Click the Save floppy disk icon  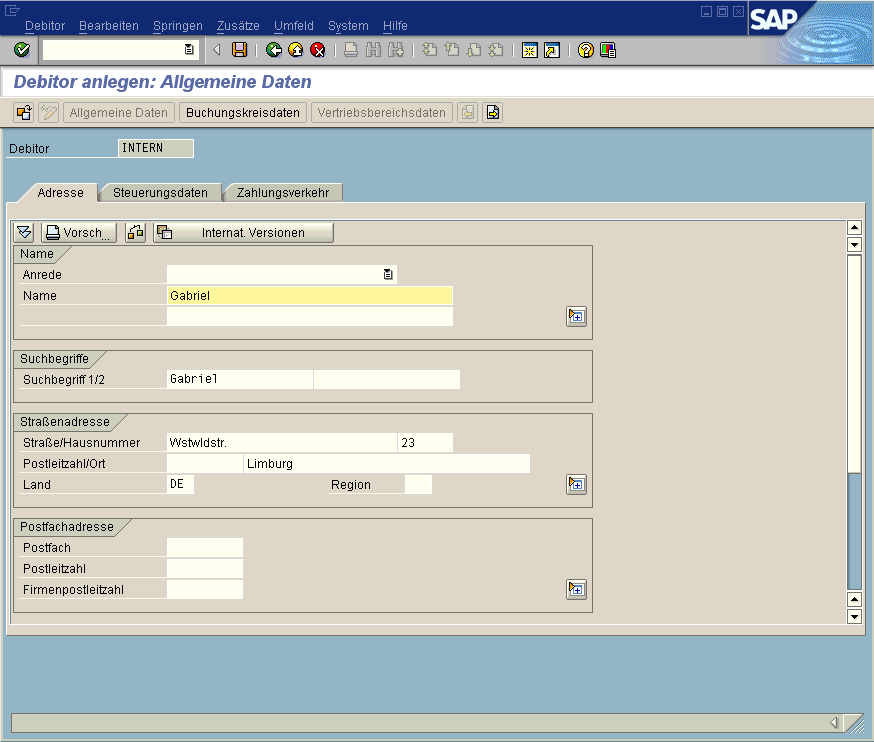pos(240,50)
